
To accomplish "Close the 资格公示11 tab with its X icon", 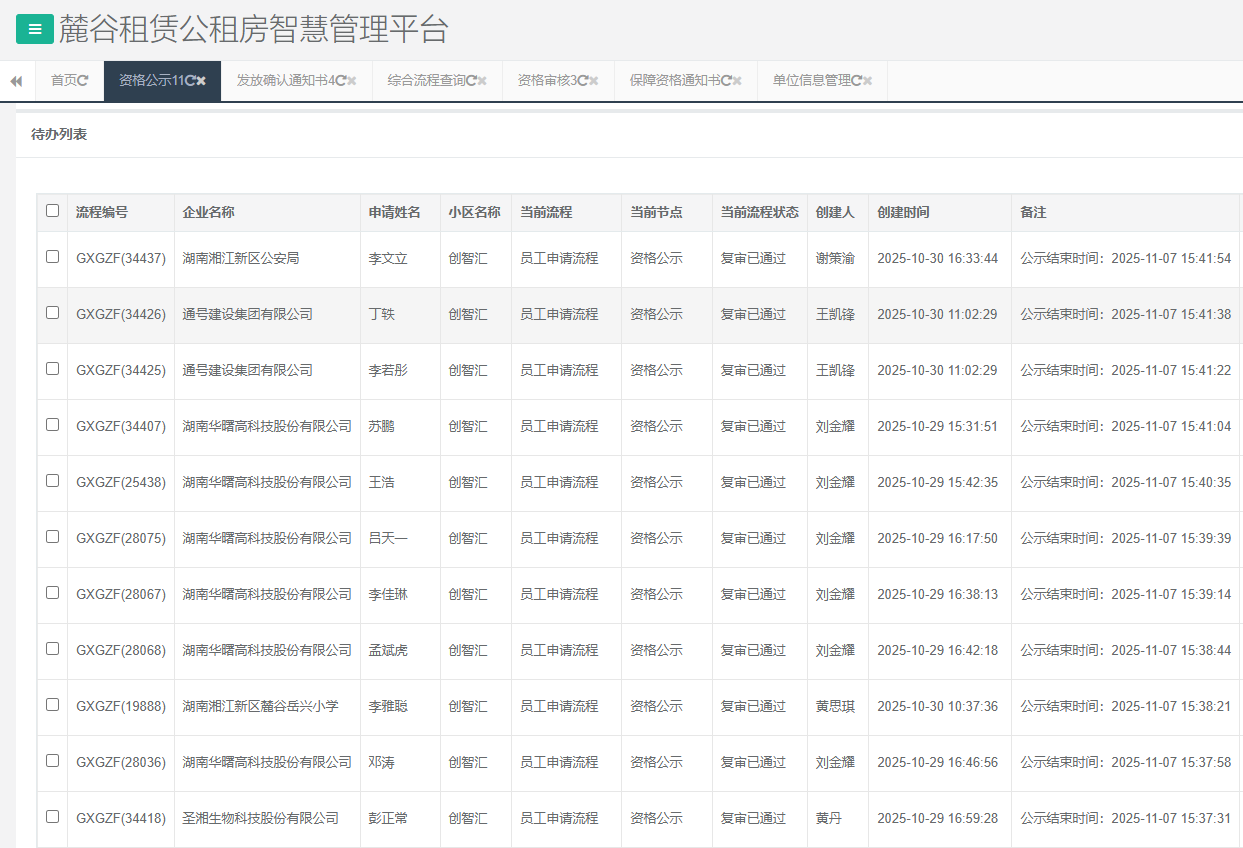I will [x=201, y=81].
